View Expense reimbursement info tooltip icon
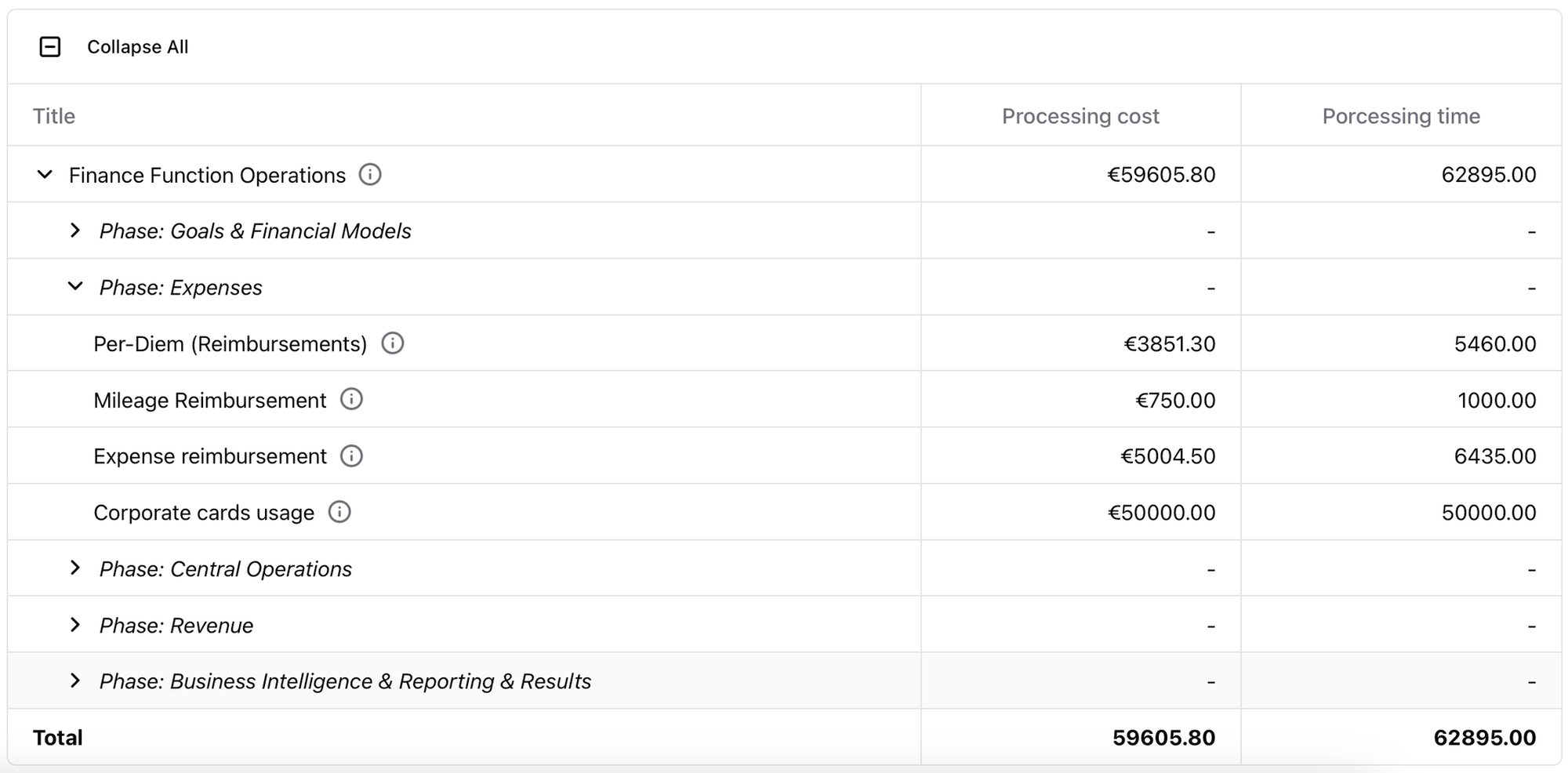The height and width of the screenshot is (773, 1568). (351, 456)
